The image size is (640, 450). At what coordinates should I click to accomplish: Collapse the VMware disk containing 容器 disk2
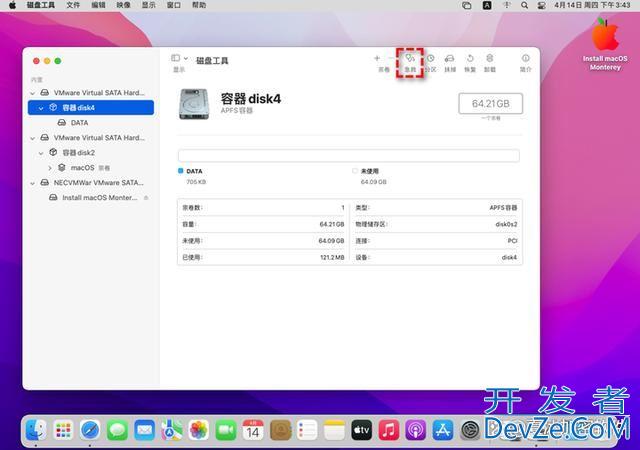(x=33, y=138)
